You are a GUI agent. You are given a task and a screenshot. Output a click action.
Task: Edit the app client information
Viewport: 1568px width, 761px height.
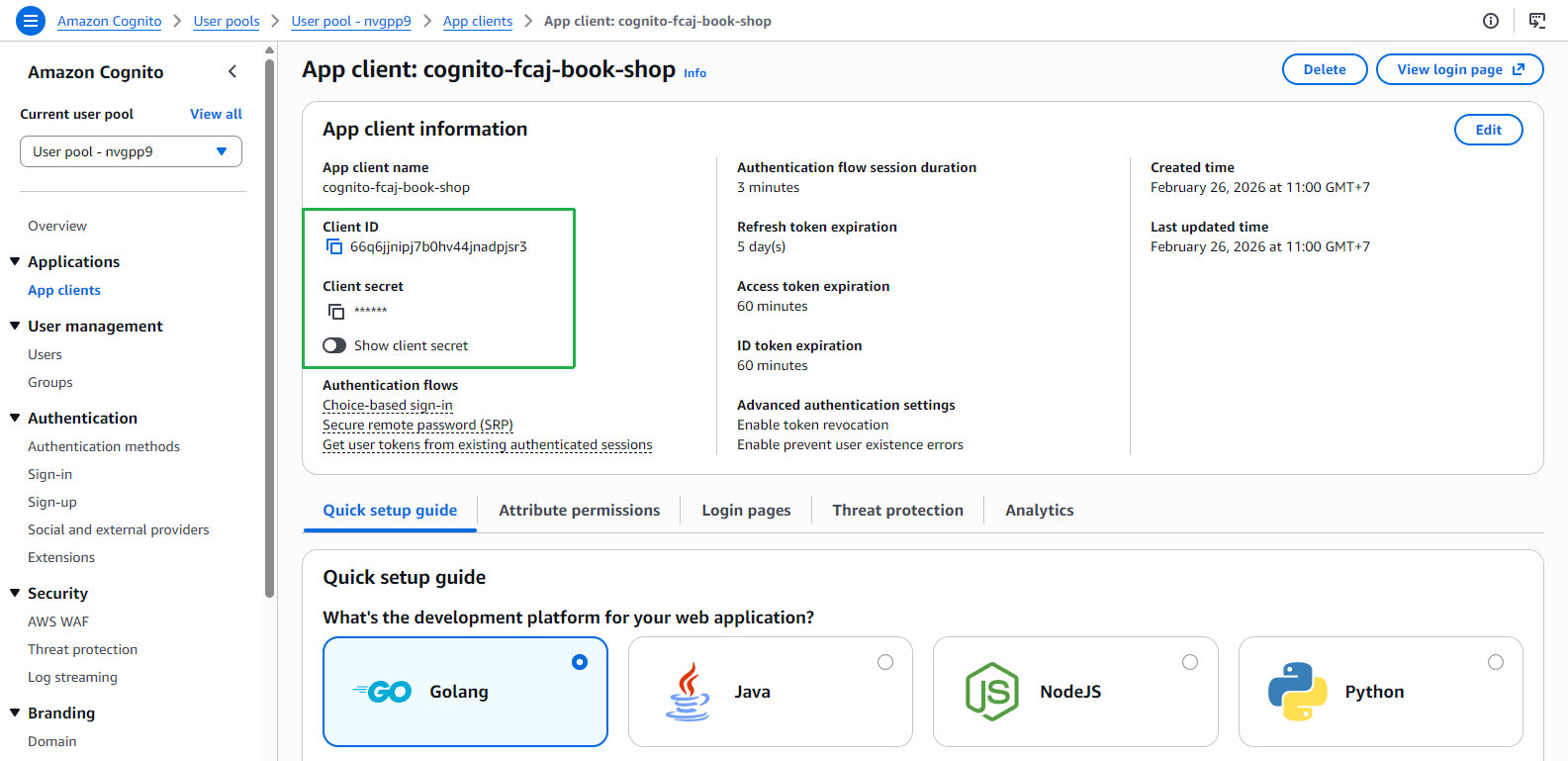(1489, 130)
